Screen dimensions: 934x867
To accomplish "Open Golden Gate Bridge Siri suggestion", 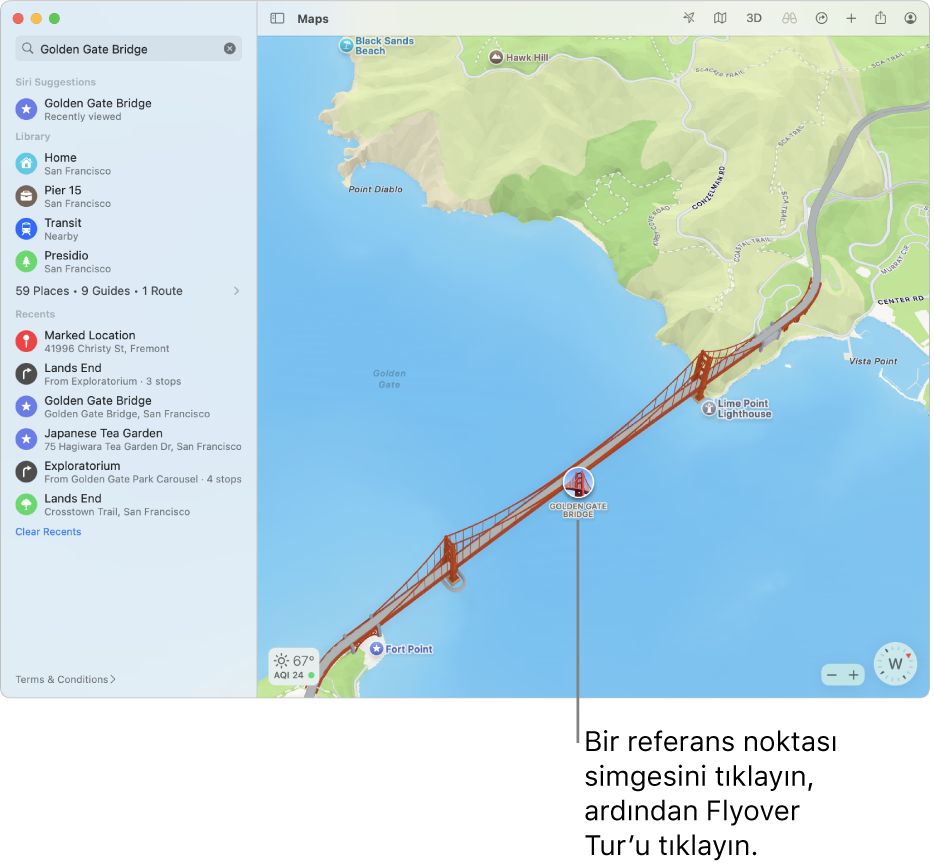I will pyautogui.click(x=129, y=110).
